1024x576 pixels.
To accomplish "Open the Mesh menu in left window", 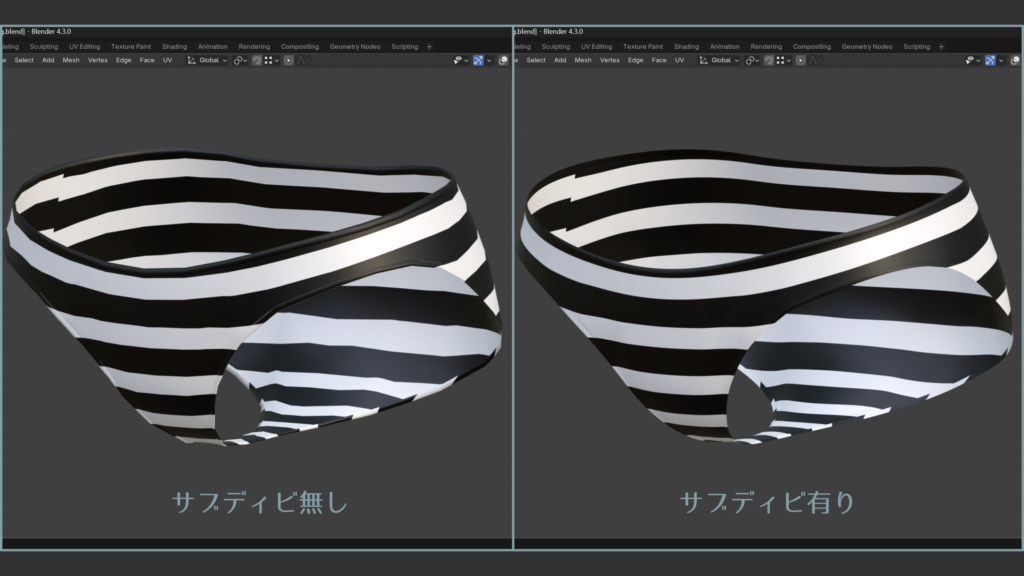I will [x=71, y=60].
